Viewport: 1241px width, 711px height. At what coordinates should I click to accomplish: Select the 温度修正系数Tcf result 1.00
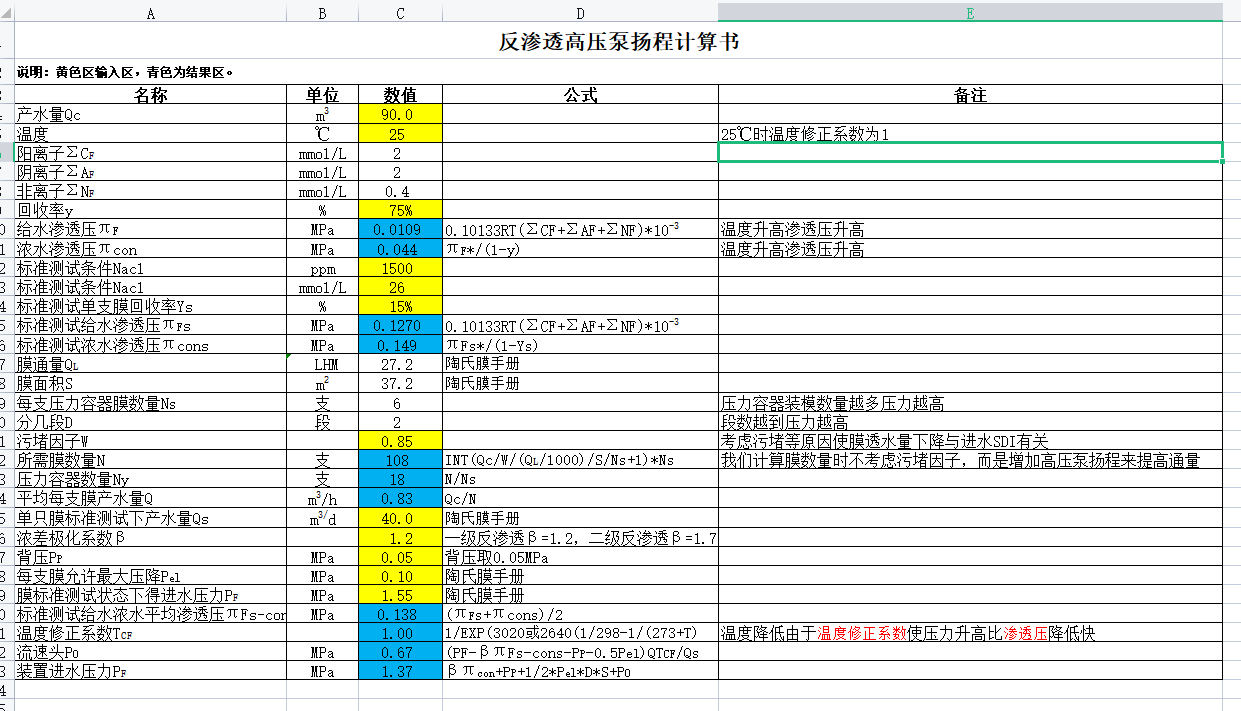click(x=399, y=633)
